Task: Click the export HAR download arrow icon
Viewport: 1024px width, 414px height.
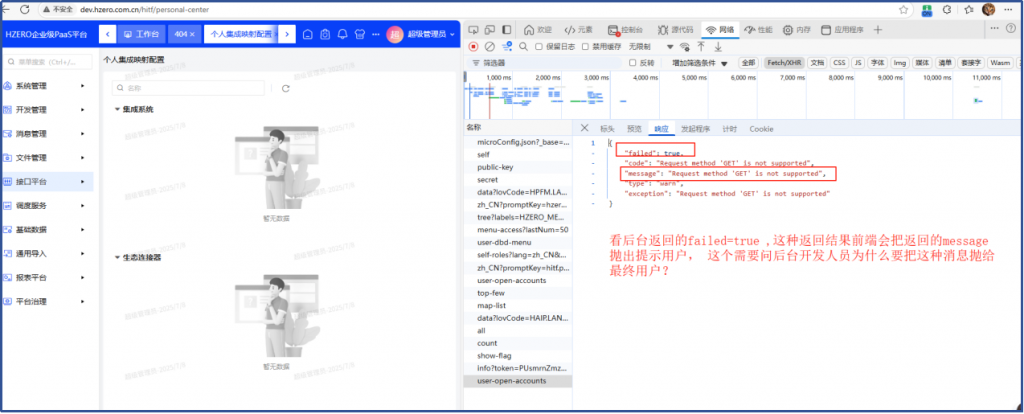Action: pyautogui.click(x=719, y=46)
